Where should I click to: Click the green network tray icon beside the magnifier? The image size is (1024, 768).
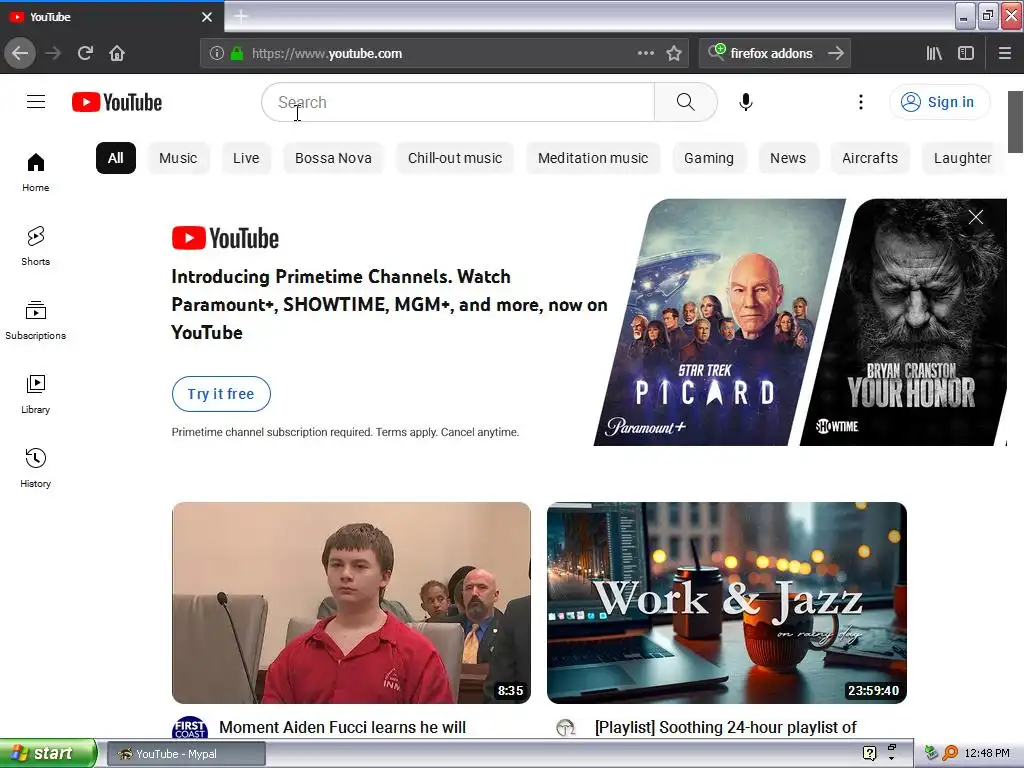tap(931, 753)
